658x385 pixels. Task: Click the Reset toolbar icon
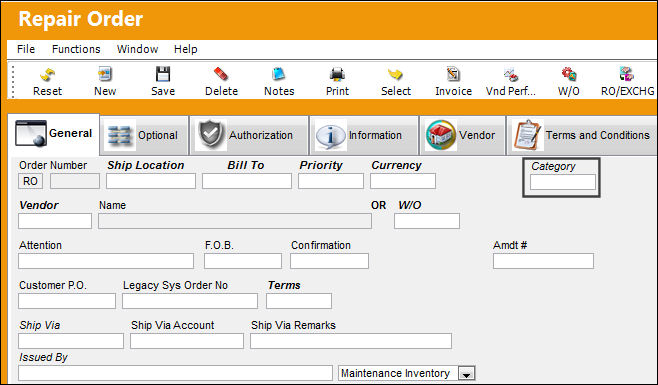pyautogui.click(x=47, y=75)
